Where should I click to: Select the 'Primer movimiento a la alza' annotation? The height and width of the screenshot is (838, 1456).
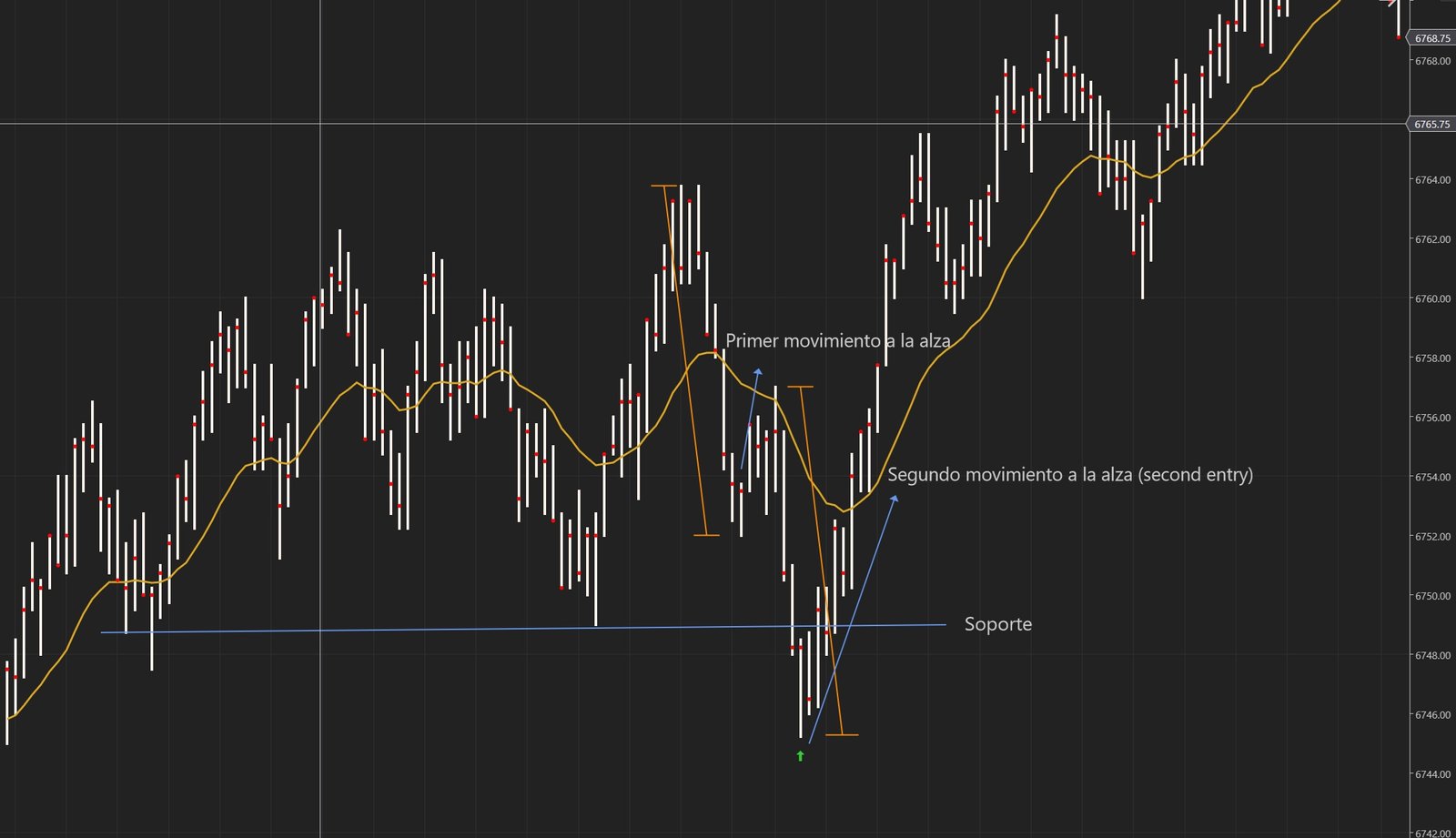837,341
